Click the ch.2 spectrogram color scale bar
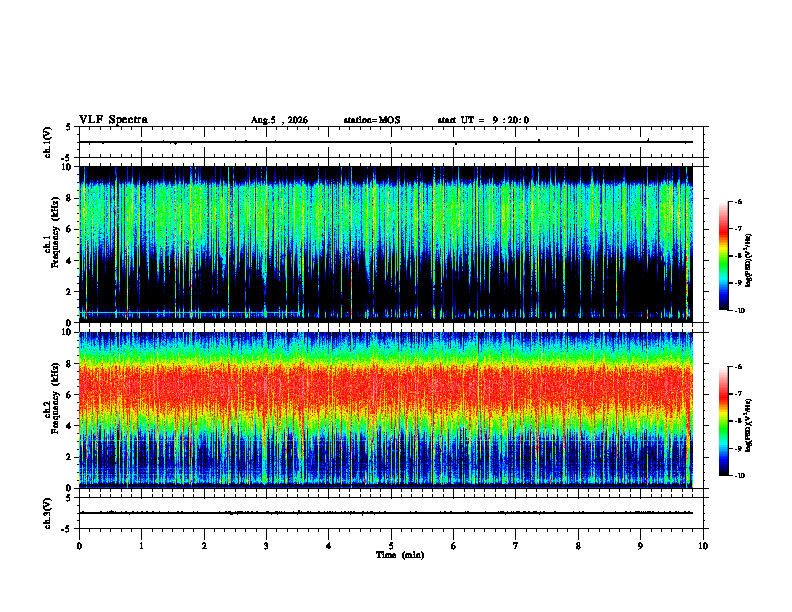 [723, 421]
